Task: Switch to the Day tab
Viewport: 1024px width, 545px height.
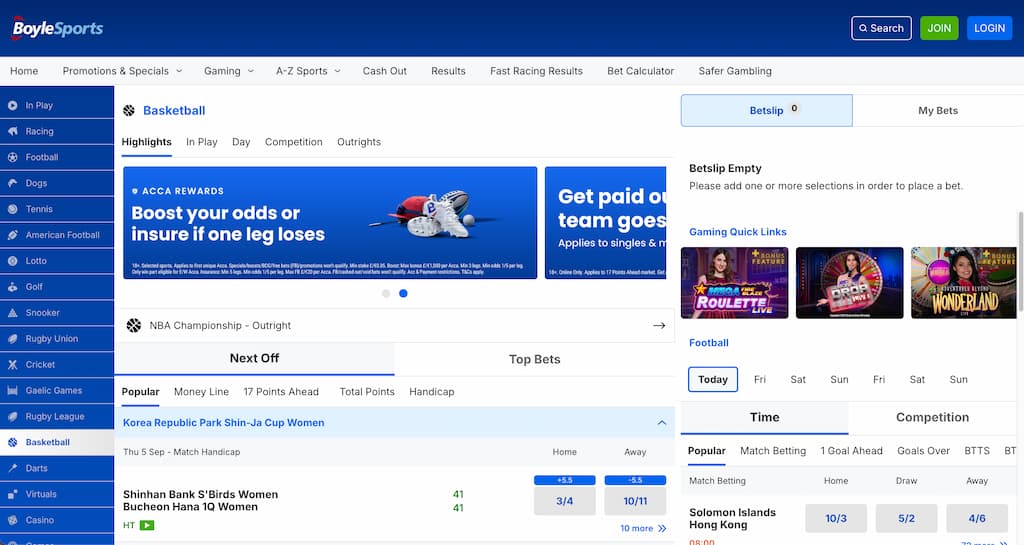Action: (x=241, y=142)
